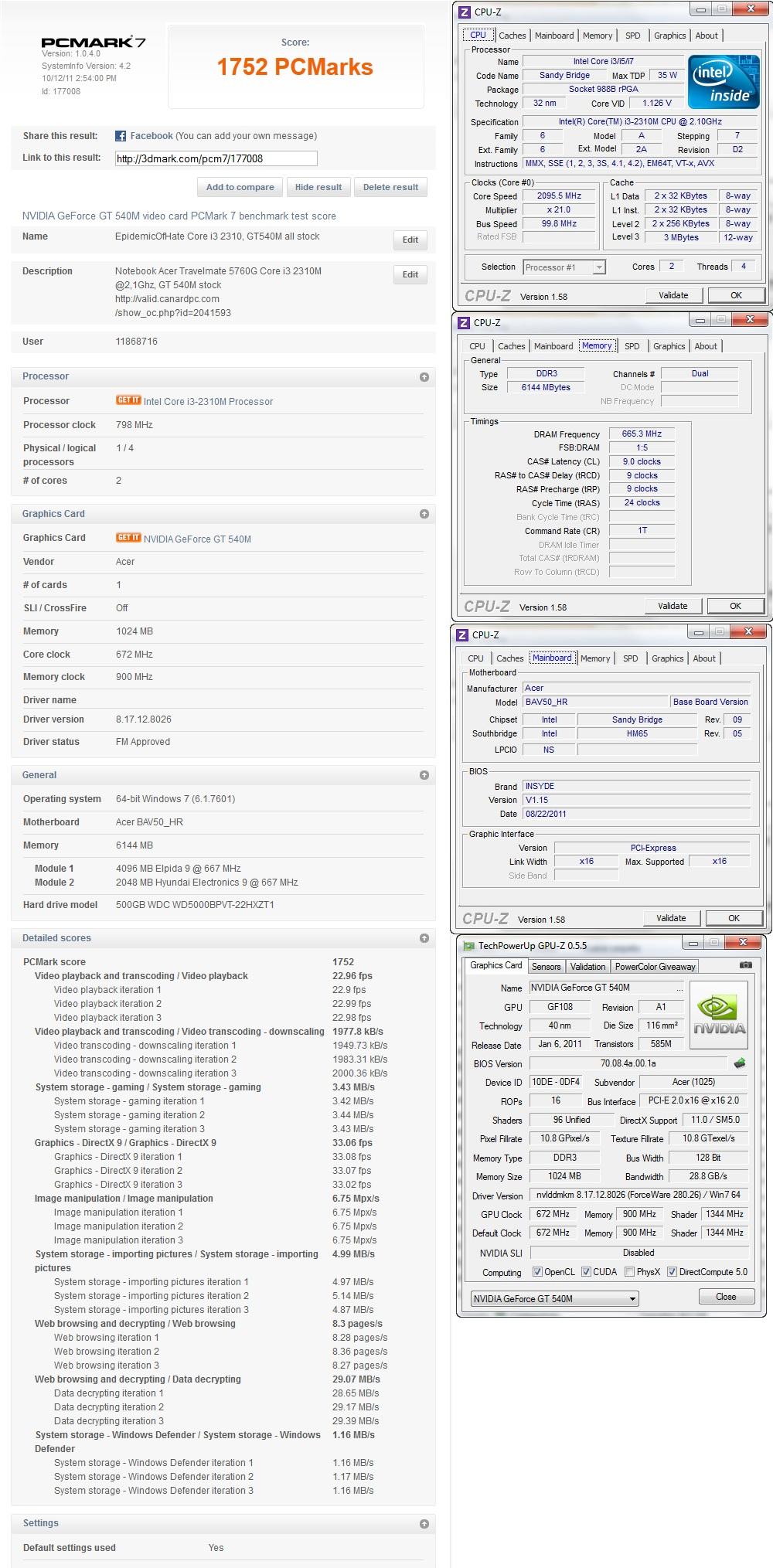Click the GPU-Z lookup button beside the GPU name
The height and width of the screenshot is (1568, 773).
(x=680, y=988)
